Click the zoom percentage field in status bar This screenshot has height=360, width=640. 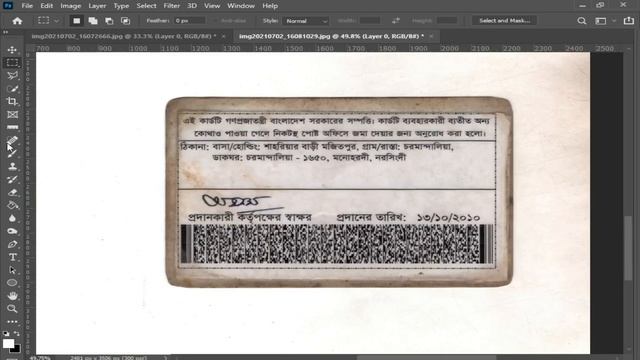coord(40,358)
